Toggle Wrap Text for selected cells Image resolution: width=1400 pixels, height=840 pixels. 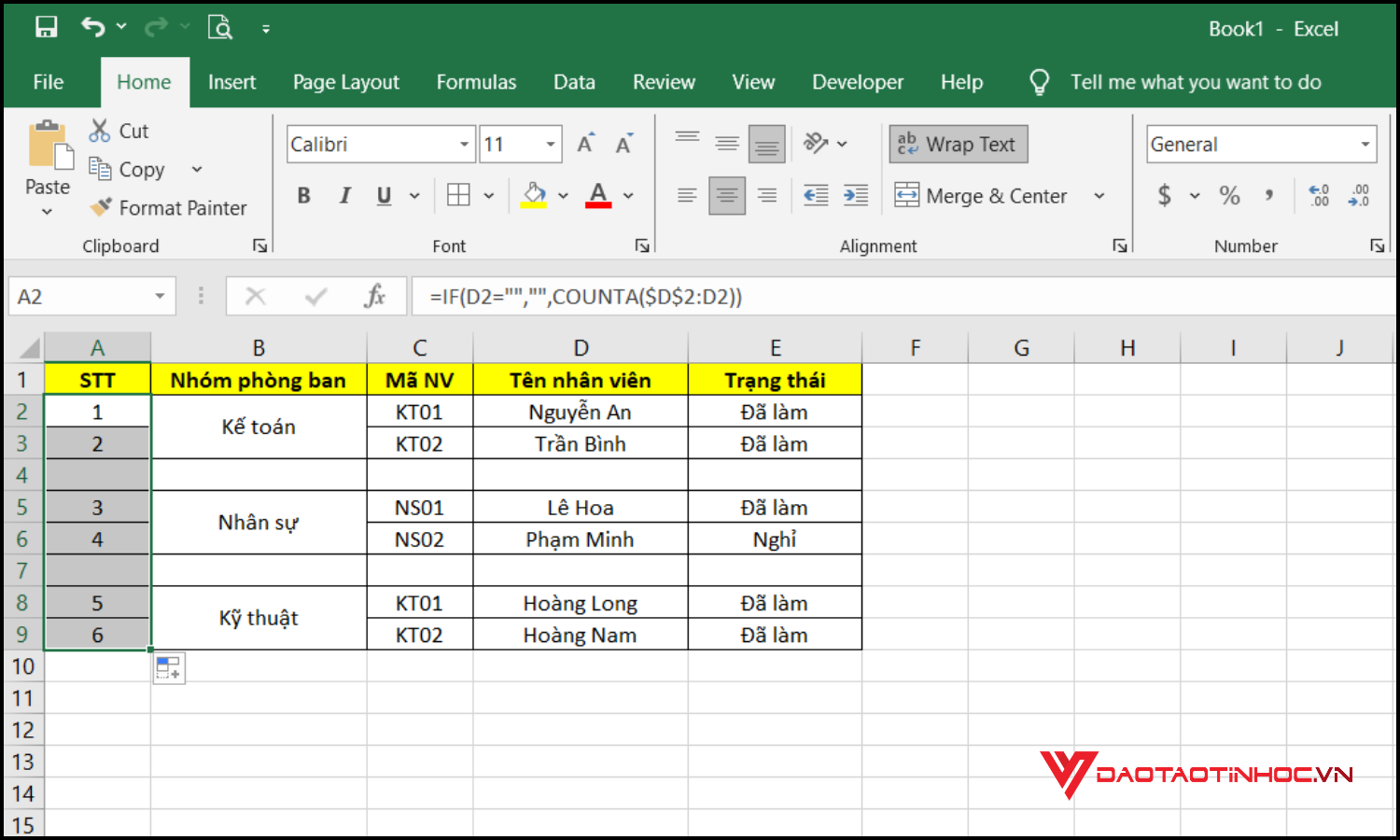point(958,144)
